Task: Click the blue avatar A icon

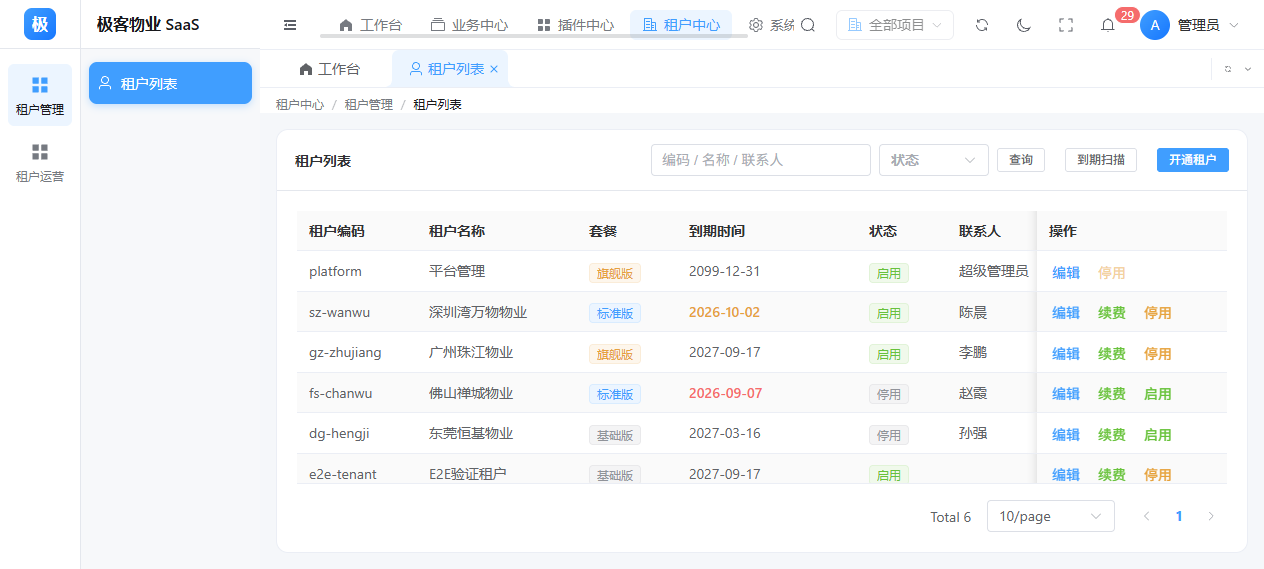Action: tap(1155, 25)
